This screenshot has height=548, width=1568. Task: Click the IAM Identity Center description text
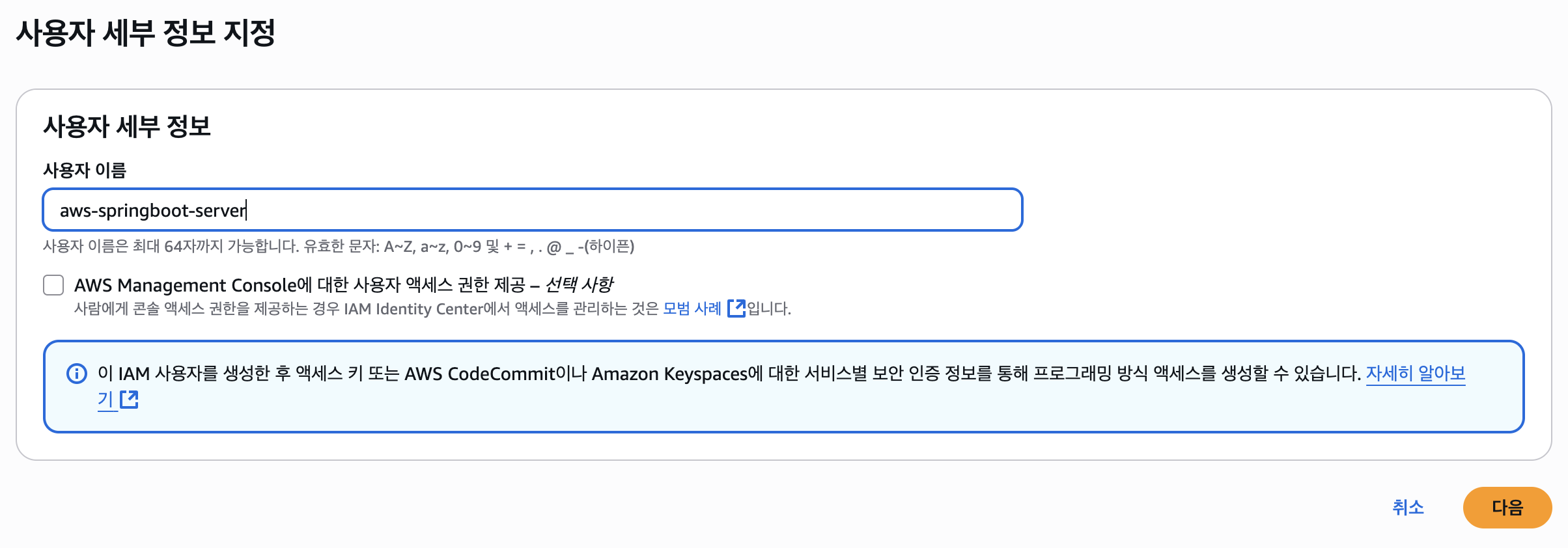[365, 308]
